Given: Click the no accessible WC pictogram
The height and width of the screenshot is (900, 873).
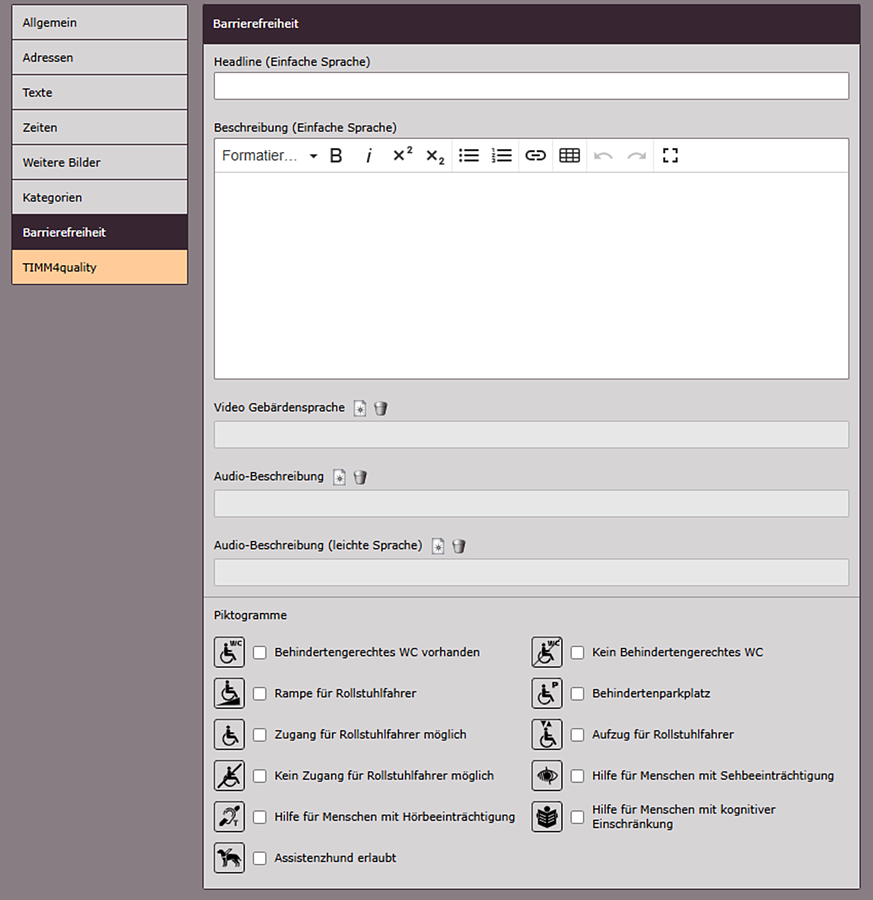Looking at the screenshot, I should tap(547, 652).
